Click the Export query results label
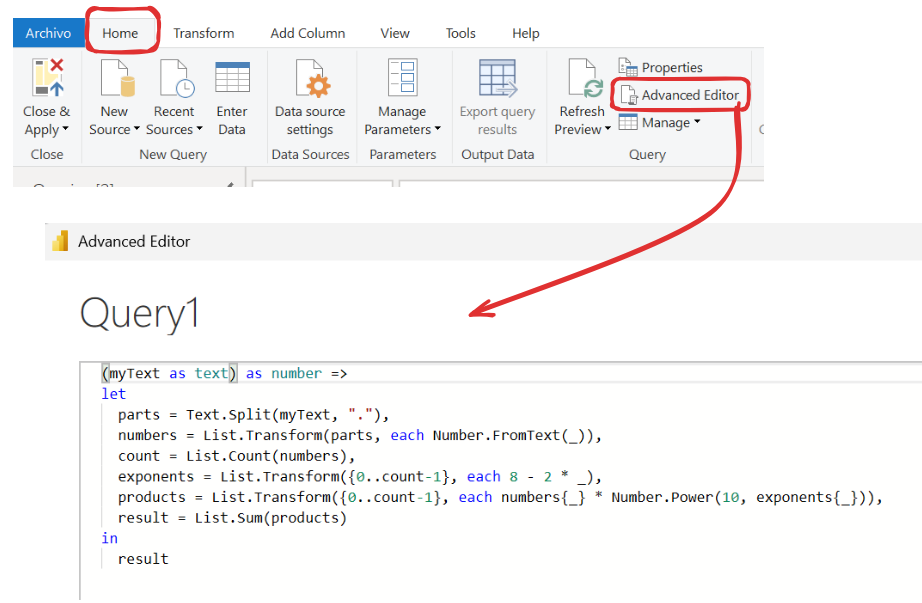 tap(497, 120)
